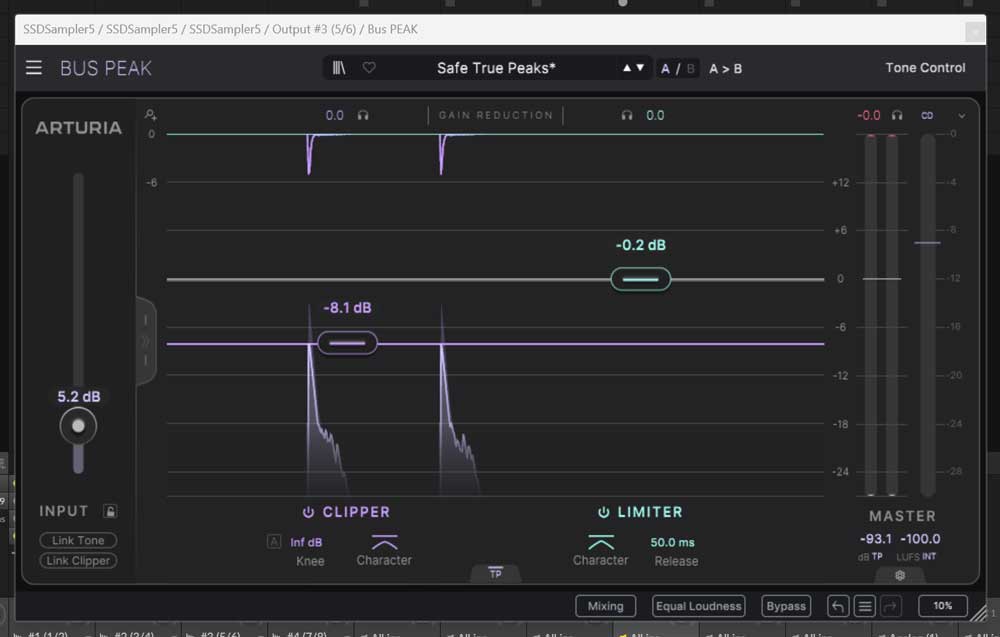Click the Equal Loudness button
This screenshot has height=637, width=1000.
pos(698,606)
